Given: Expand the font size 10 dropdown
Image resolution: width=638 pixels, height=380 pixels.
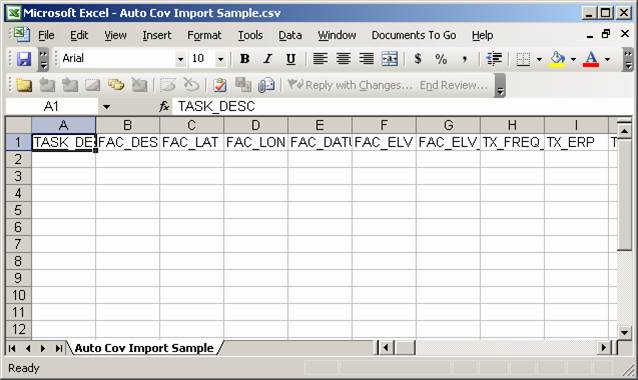Looking at the screenshot, I should coord(220,59).
